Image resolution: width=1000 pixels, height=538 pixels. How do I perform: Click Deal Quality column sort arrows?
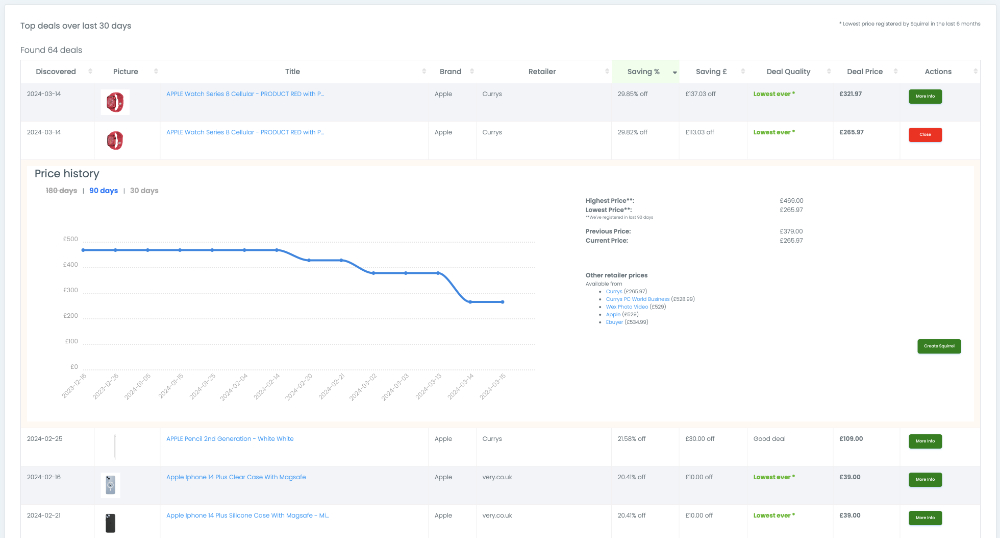coord(828,72)
